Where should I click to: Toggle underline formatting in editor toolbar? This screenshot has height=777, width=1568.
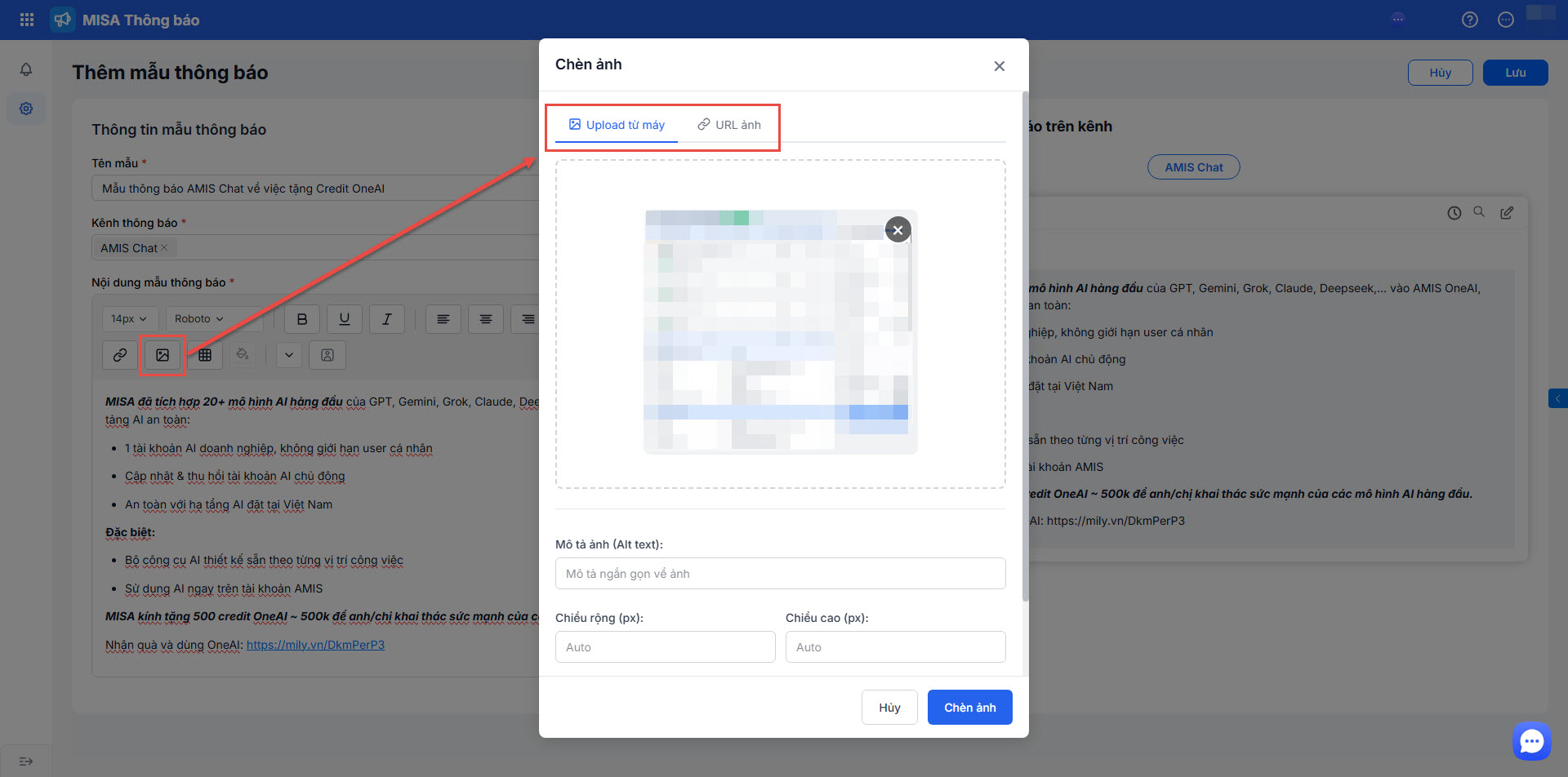(x=345, y=319)
